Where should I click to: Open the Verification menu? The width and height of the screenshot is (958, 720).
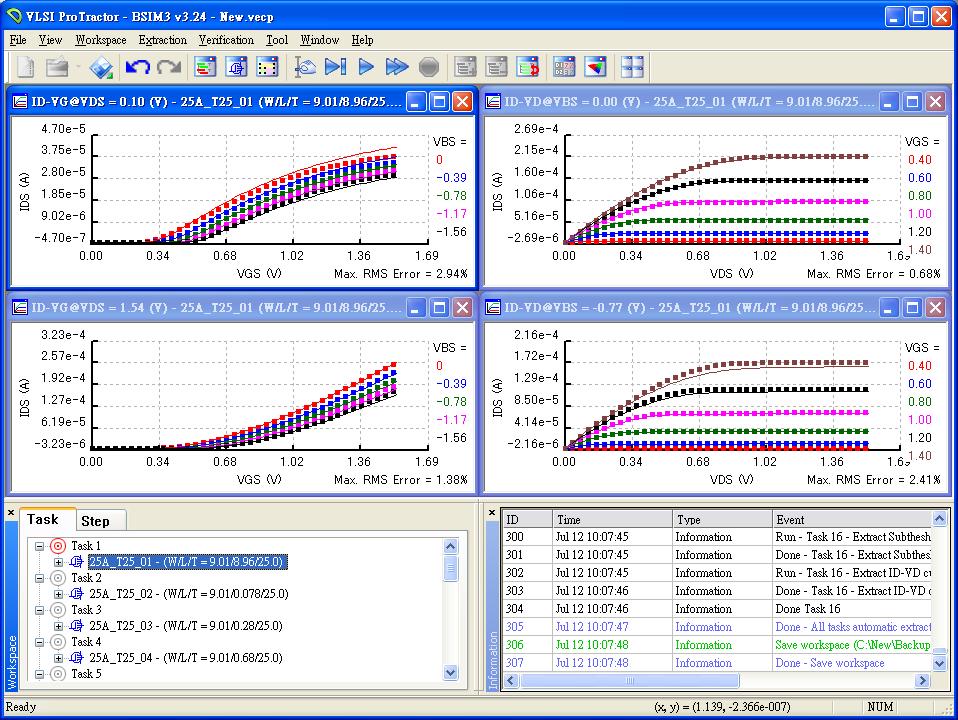pyautogui.click(x=226, y=40)
